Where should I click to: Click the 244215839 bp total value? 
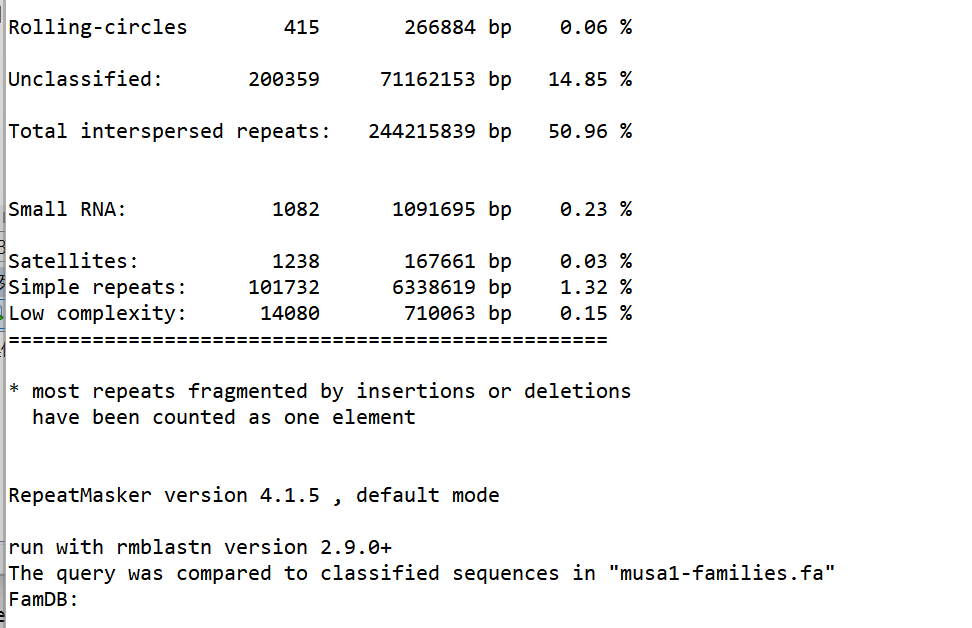(440, 131)
